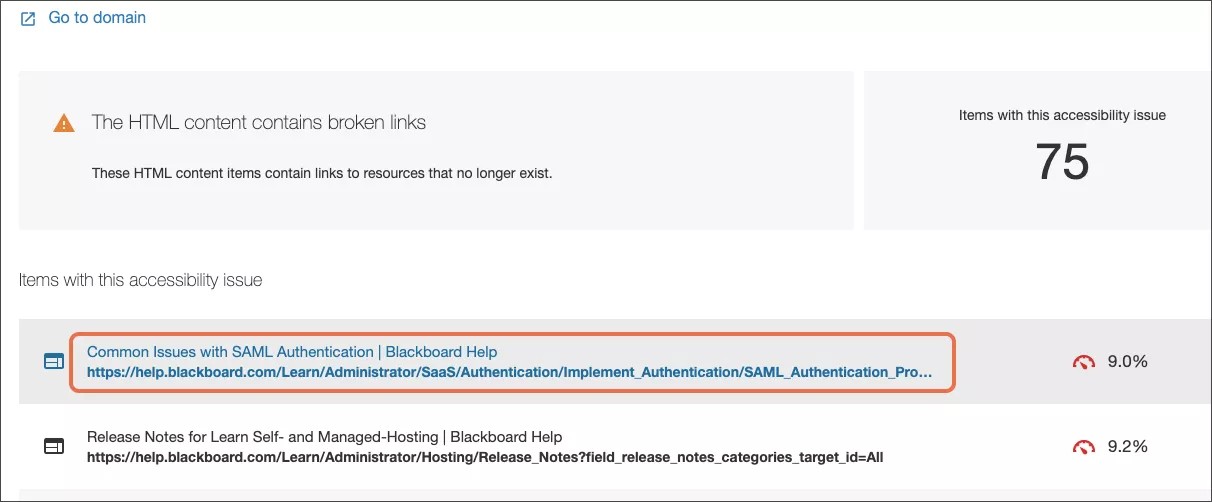Click the page icon of the SAML Authentication row

click(x=54, y=362)
